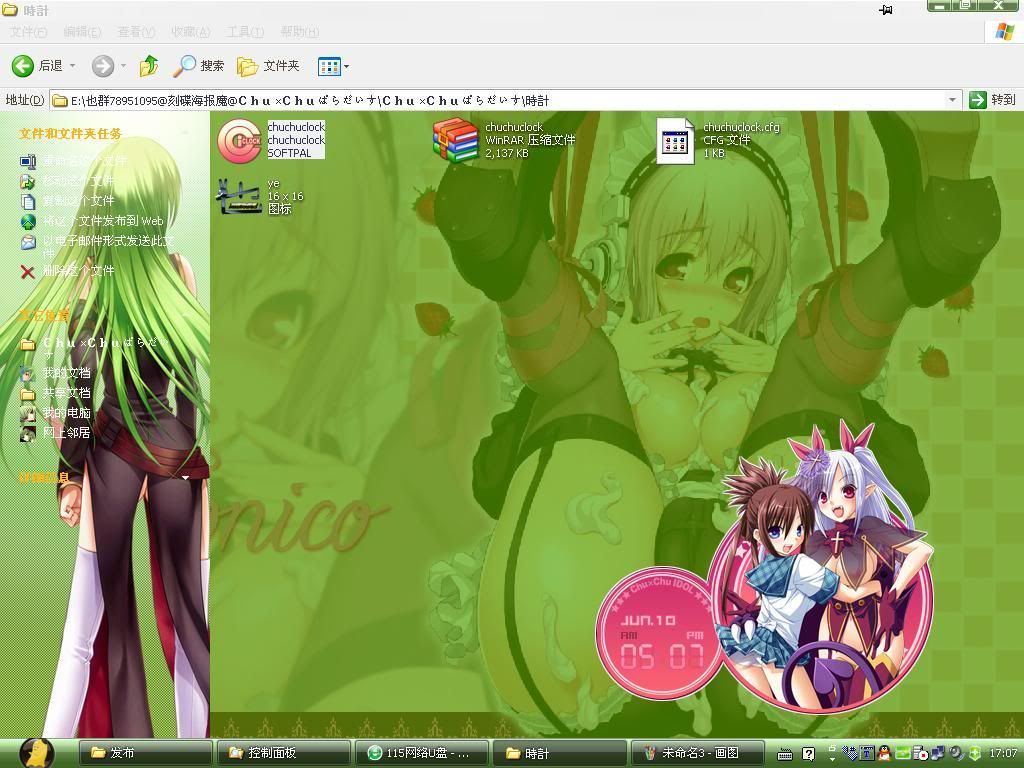1024x768 pixels.
Task: Open the QQ penguin tray icon
Action: (x=884, y=753)
